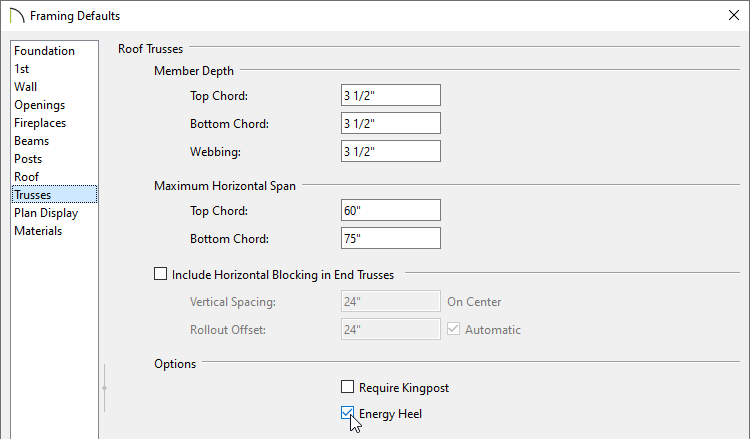Click the Maximum Span Top Chord field
The height and width of the screenshot is (439, 750).
tap(391, 210)
